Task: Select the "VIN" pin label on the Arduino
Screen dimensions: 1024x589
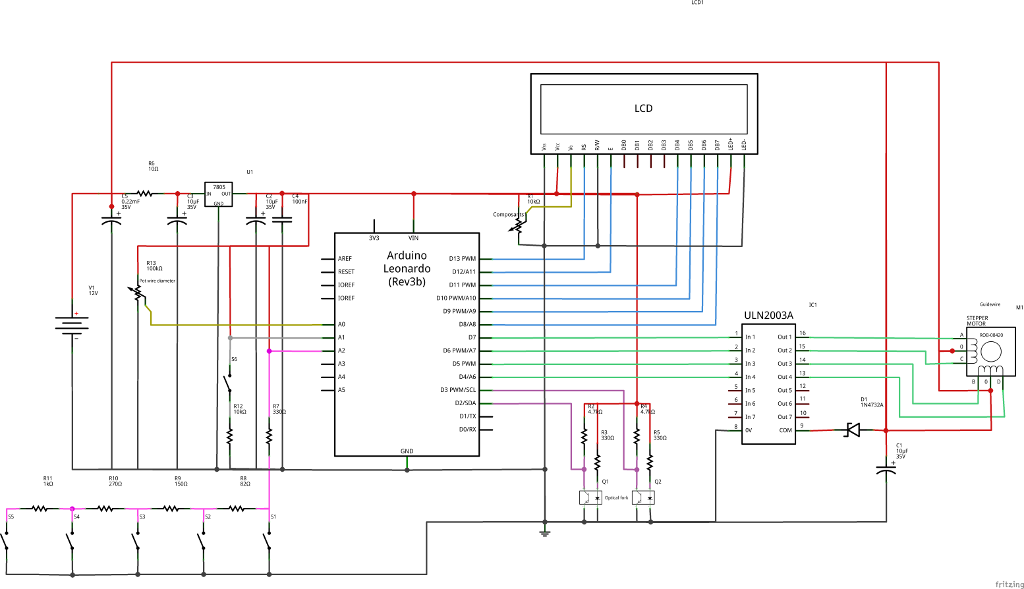Action: (413, 238)
